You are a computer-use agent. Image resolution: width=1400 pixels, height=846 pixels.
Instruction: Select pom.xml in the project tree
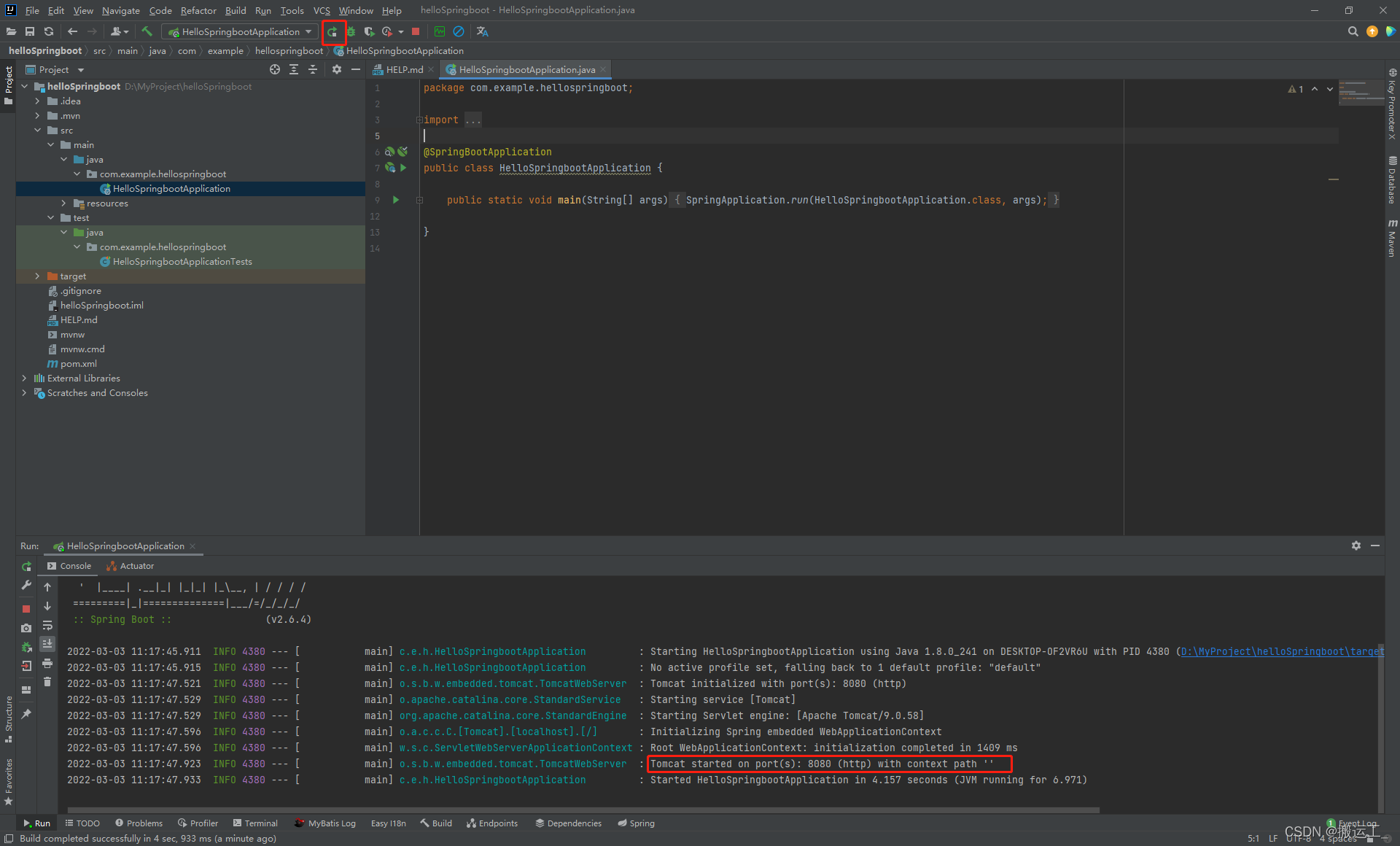tap(78, 364)
